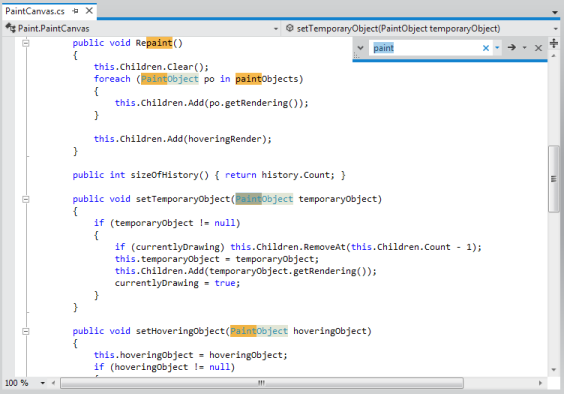
Task: Click the highlighted Repaint method name
Action: [x=154, y=43]
